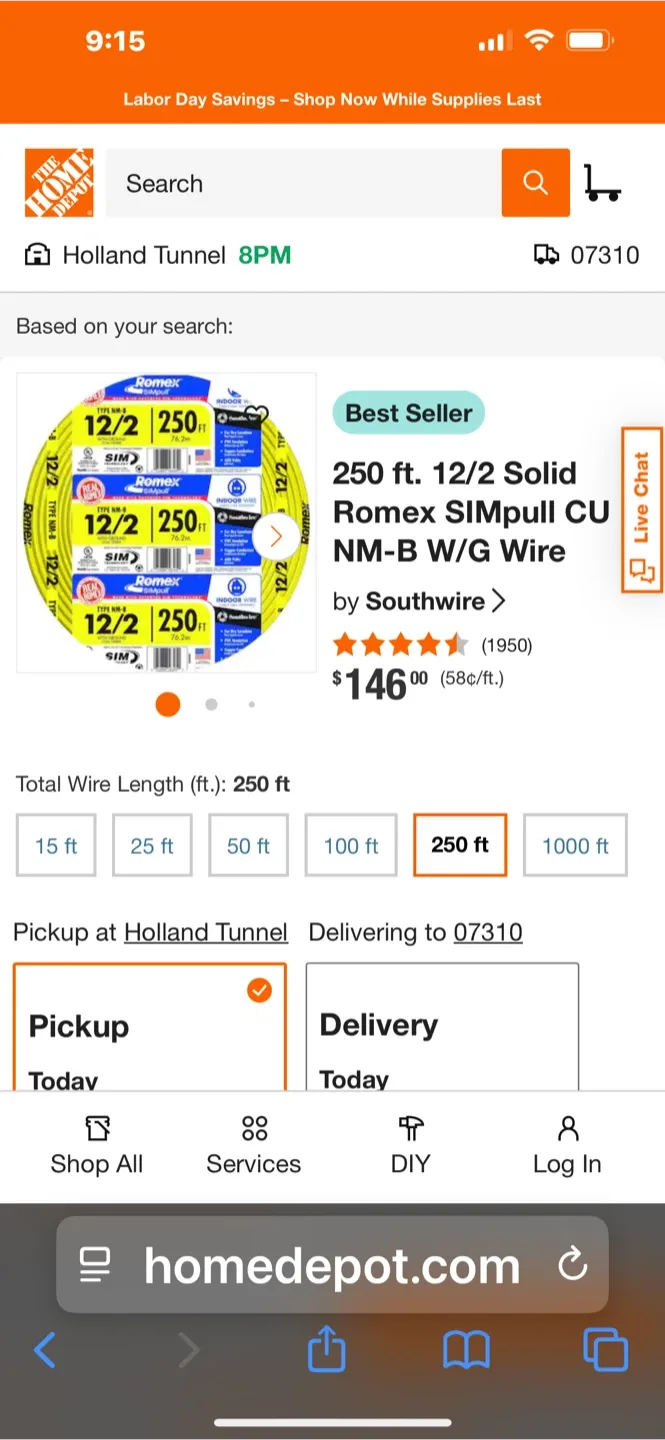Tap the delivery truck icon by 07310
The width and height of the screenshot is (665, 1440).
point(547,255)
